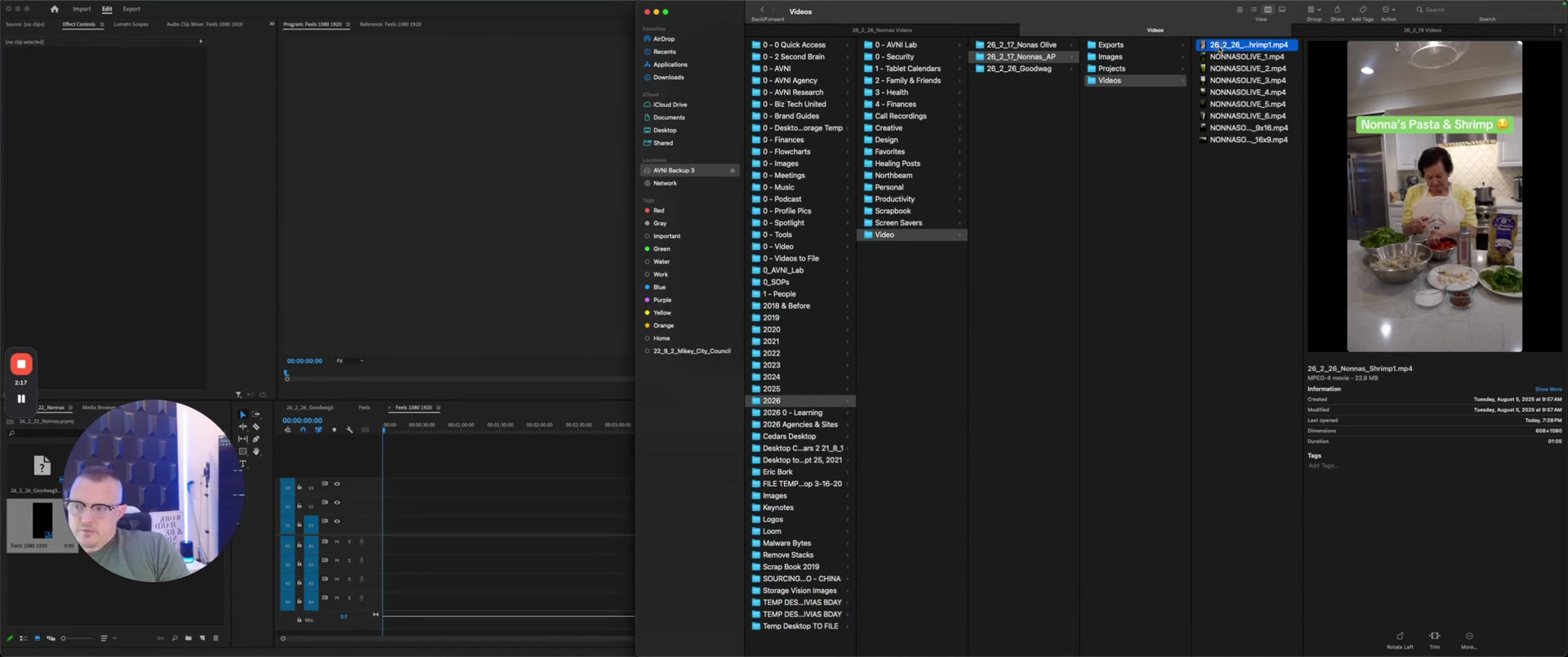
Task: Select the NONNASOLIVE_3.mp4 file
Action: pyautogui.click(x=1247, y=80)
